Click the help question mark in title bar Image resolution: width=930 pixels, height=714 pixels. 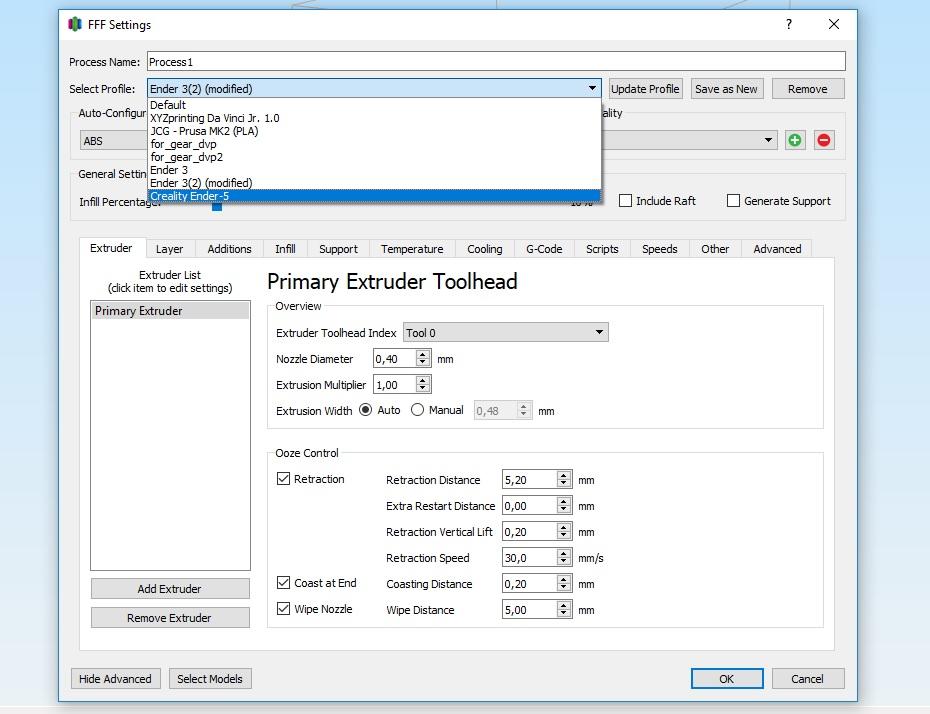point(788,24)
